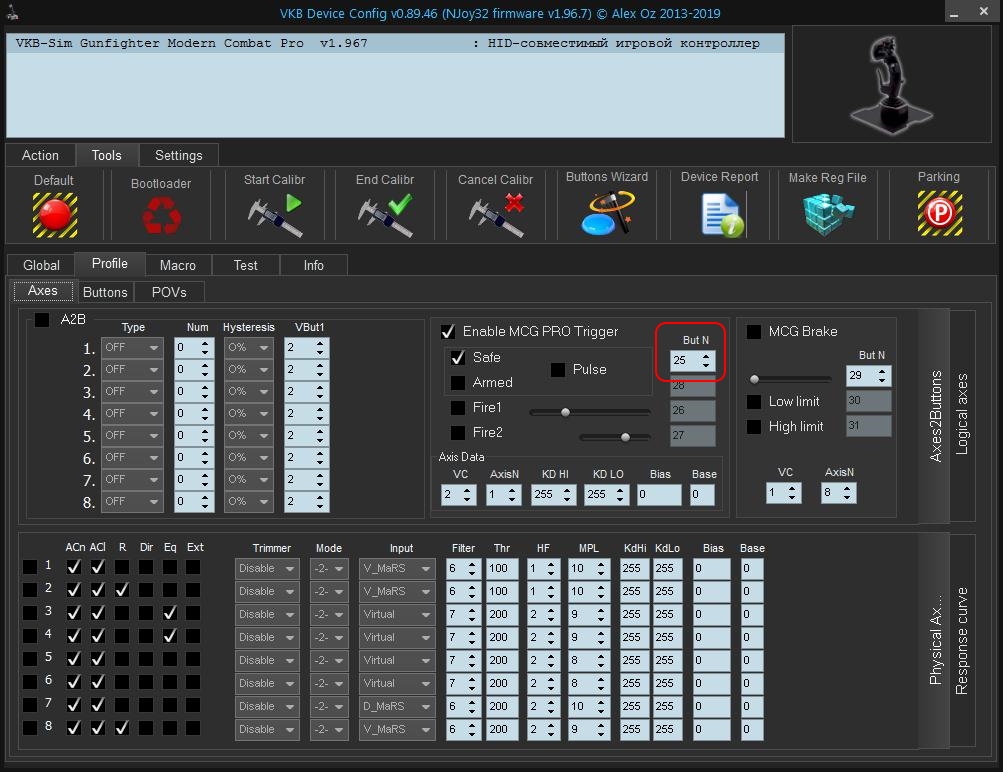This screenshot has width=1003, height=772.
Task: Click the Fire1 threshold slider
Action: pos(590,413)
